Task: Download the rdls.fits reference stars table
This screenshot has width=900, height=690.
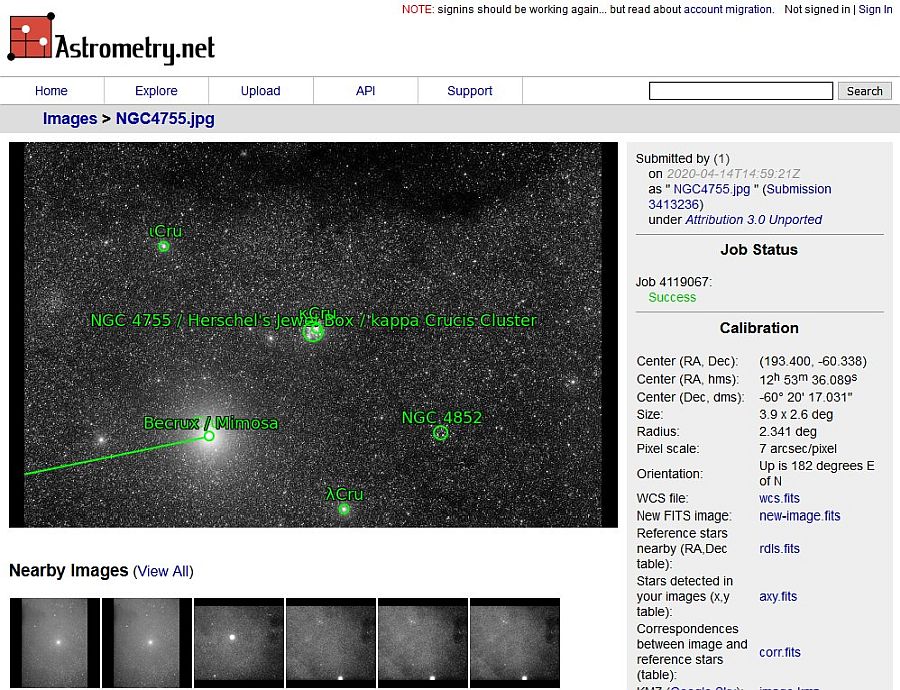Action: [779, 548]
